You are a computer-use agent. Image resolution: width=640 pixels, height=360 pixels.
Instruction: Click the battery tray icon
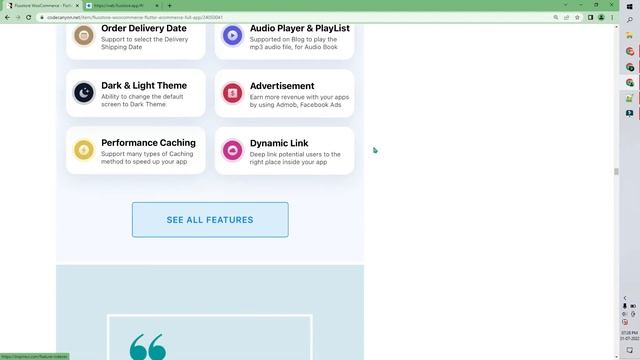(633, 306)
